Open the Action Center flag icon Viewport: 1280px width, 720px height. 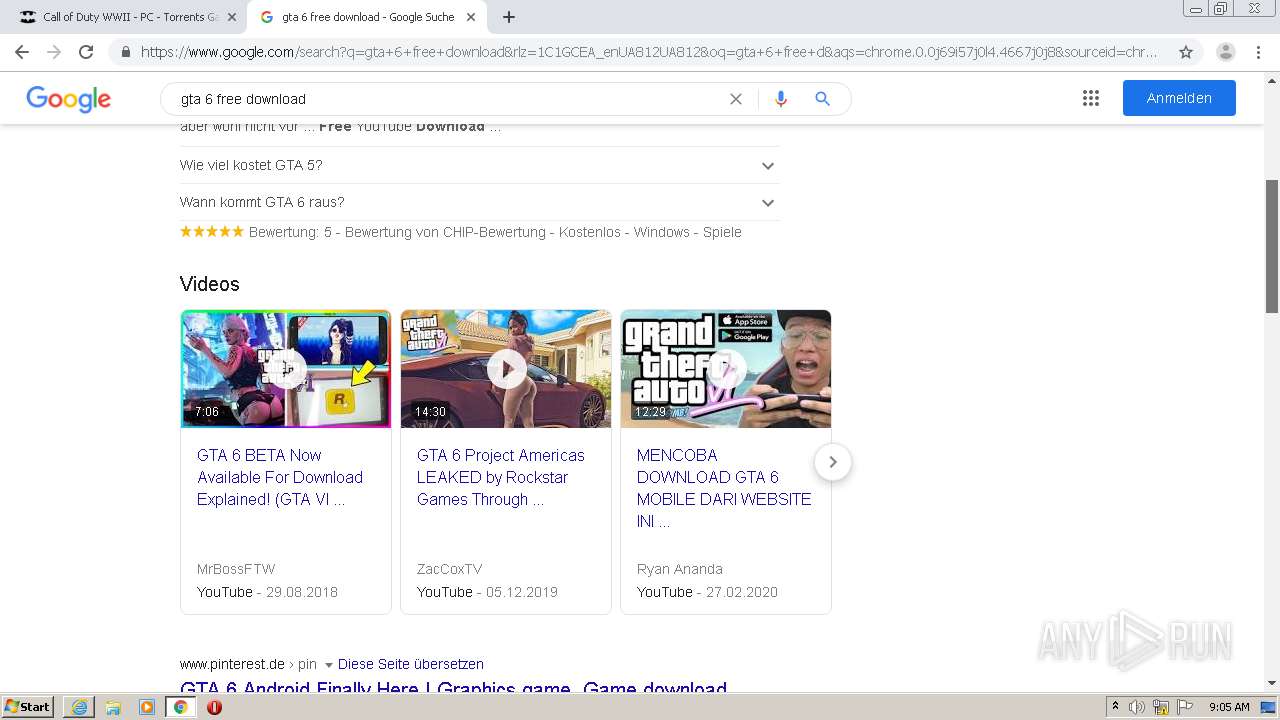1185,707
